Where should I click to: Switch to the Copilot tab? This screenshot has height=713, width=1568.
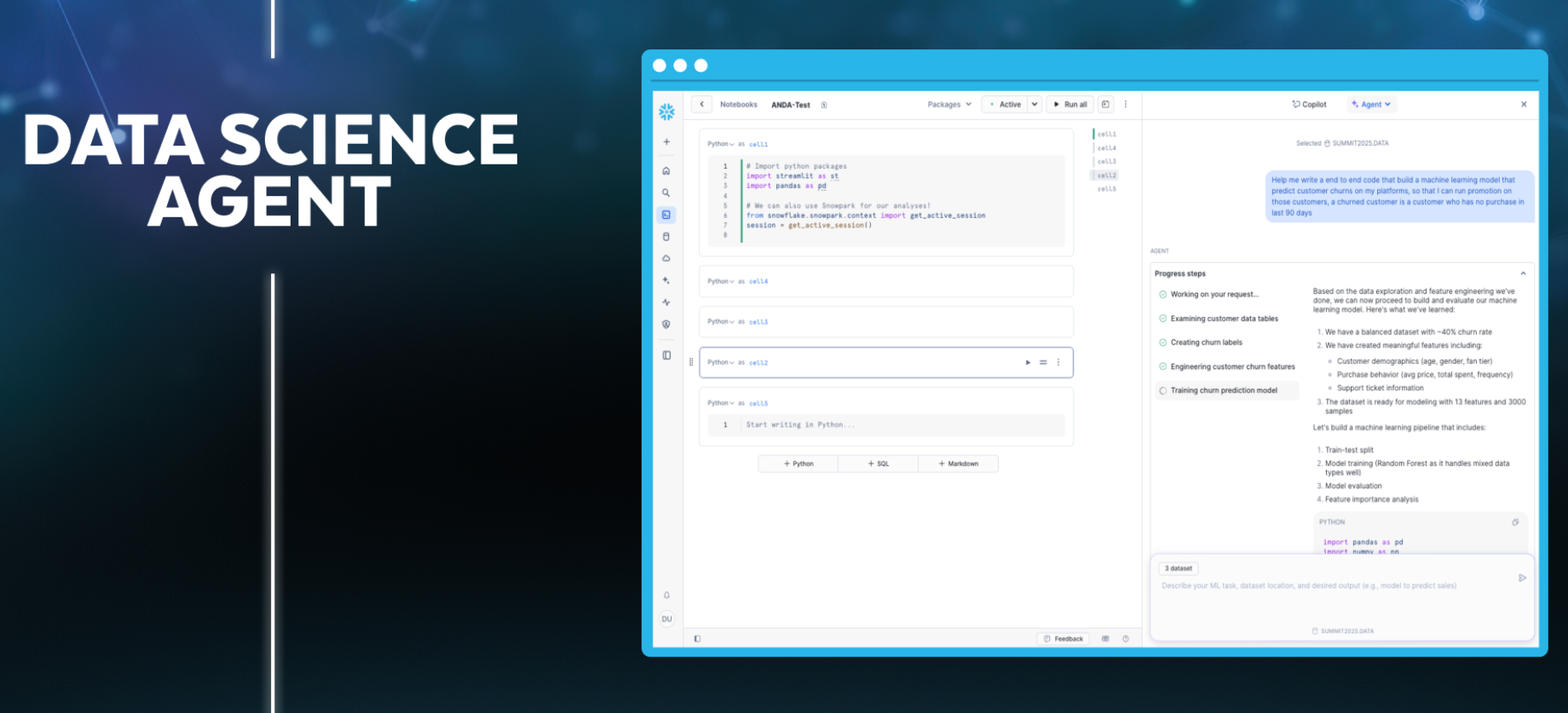pyautogui.click(x=1309, y=105)
